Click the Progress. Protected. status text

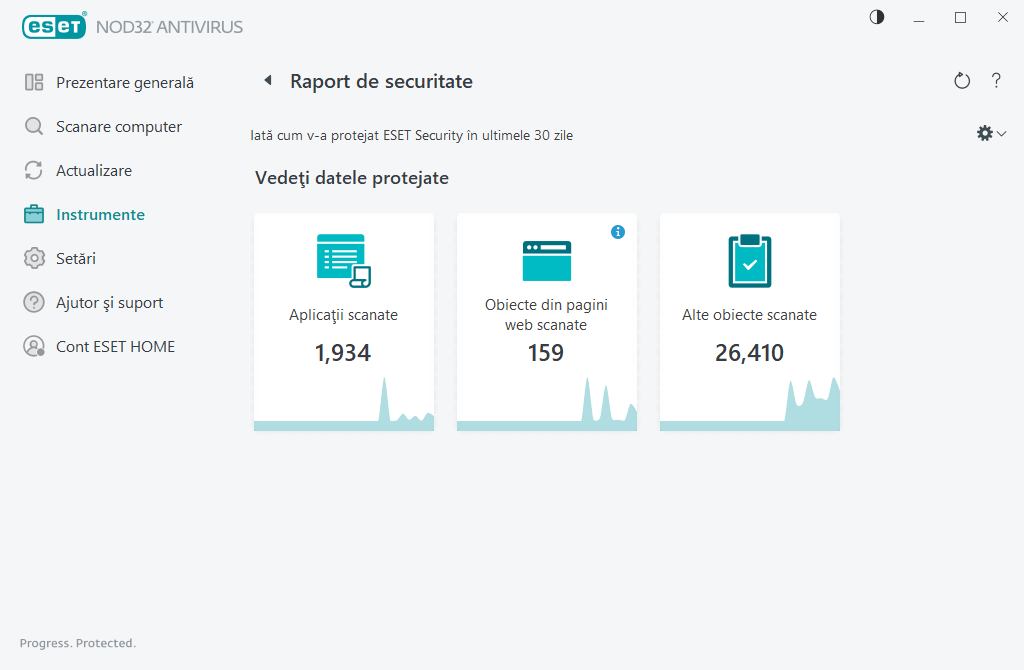click(78, 643)
